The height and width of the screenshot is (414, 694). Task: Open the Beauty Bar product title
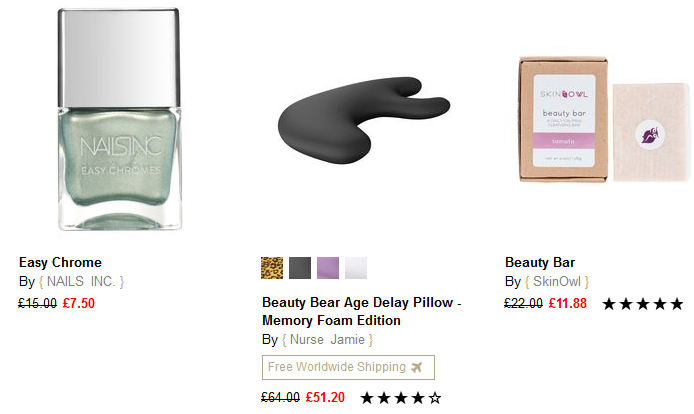(x=540, y=263)
